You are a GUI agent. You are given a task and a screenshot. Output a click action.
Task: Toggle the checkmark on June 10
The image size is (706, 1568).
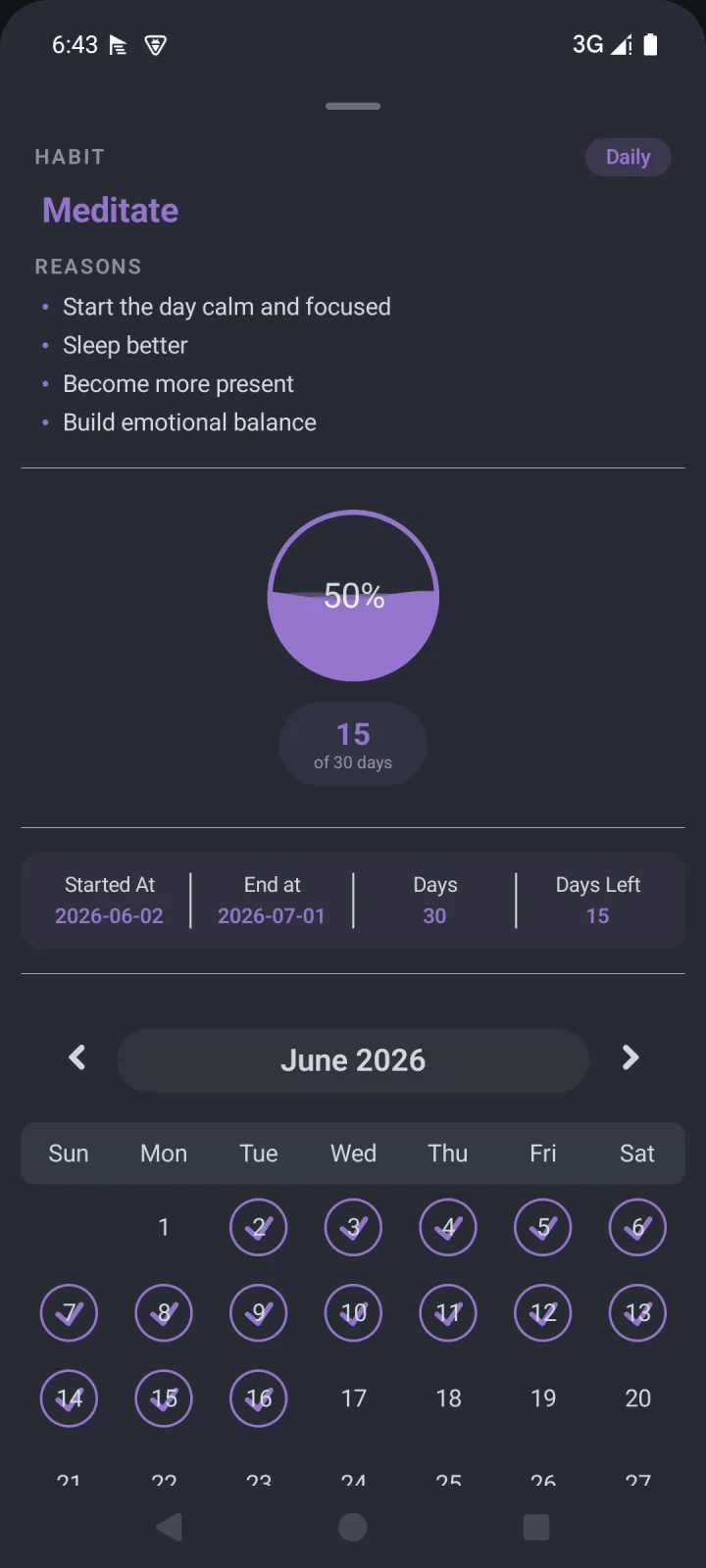tap(353, 1313)
